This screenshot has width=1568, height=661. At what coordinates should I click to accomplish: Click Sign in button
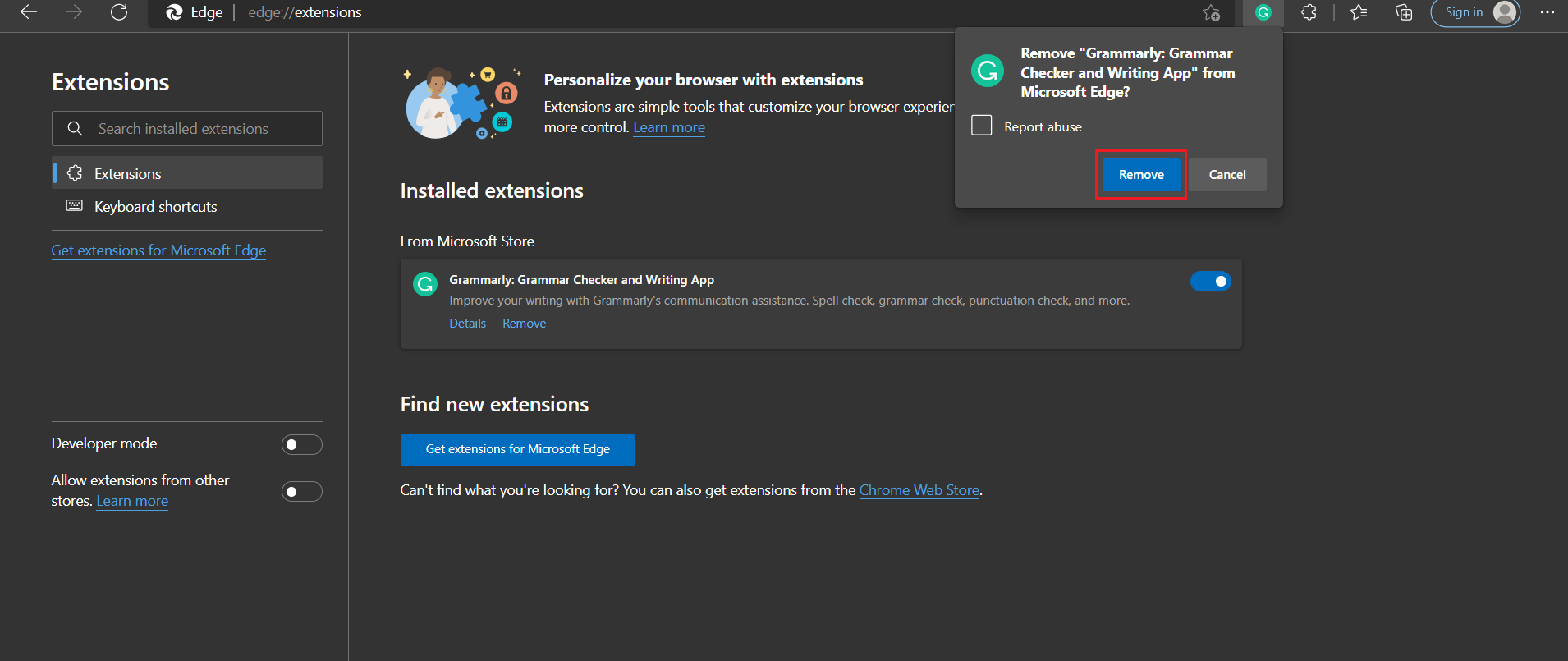click(x=1475, y=12)
